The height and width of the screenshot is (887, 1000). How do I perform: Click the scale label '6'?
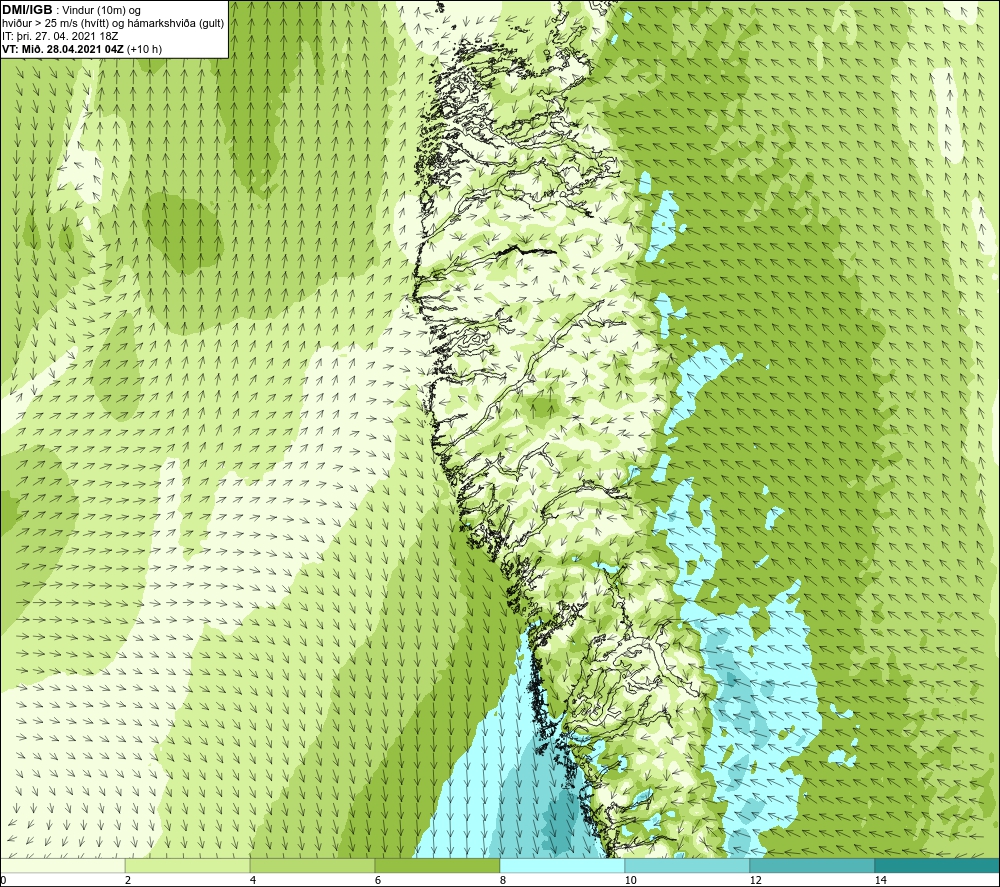click(378, 880)
